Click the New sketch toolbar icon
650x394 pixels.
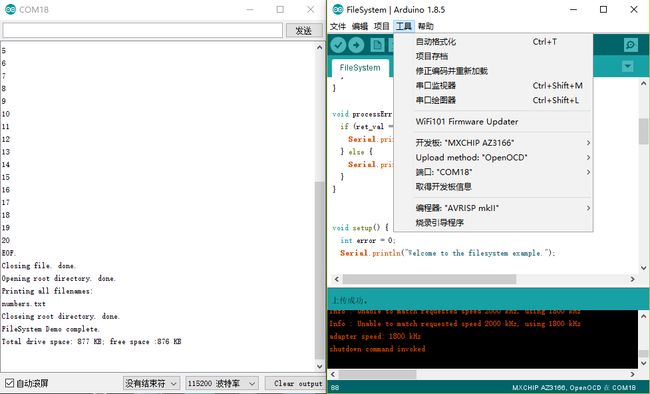pyautogui.click(x=377, y=45)
